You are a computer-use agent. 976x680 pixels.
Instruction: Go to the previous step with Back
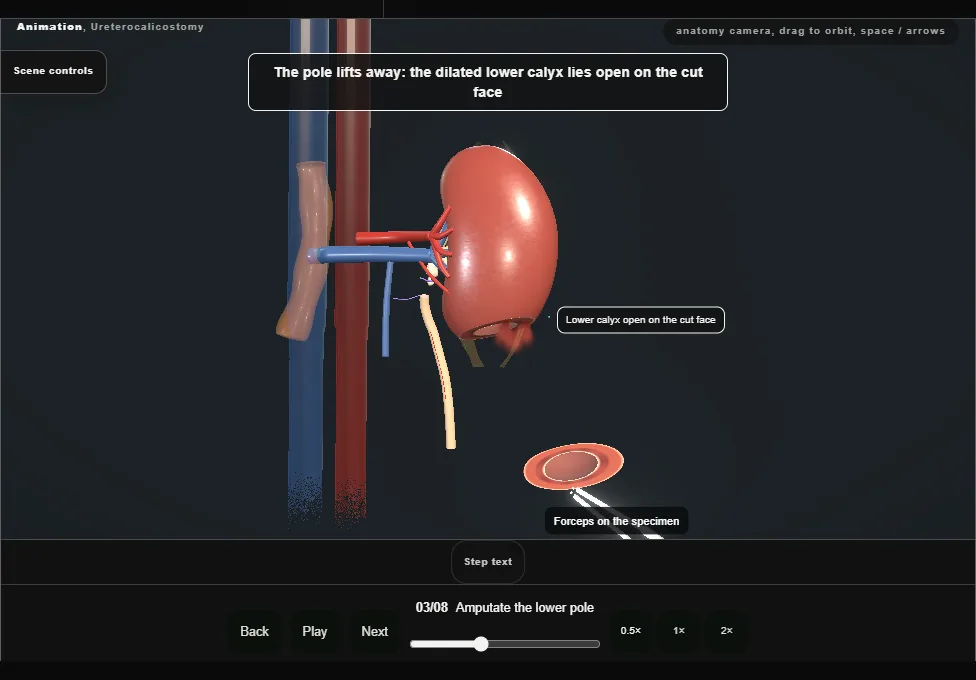(x=255, y=631)
